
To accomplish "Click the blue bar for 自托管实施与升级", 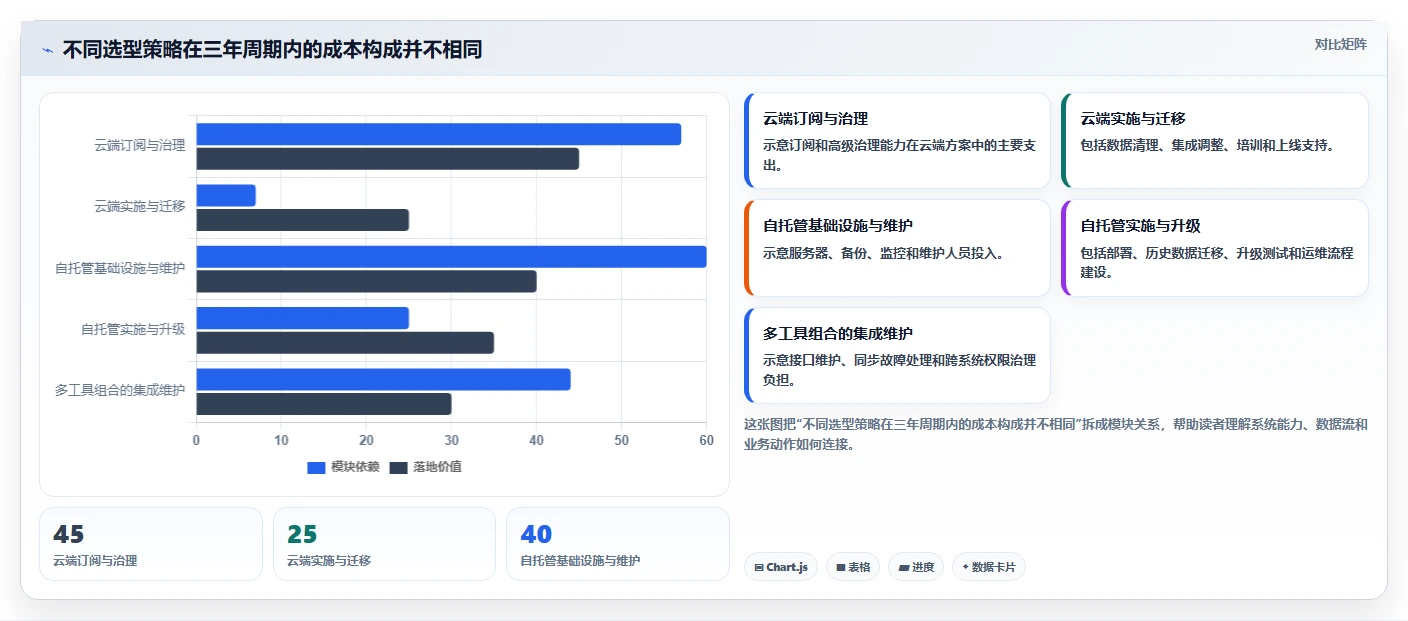I will pyautogui.click(x=302, y=318).
